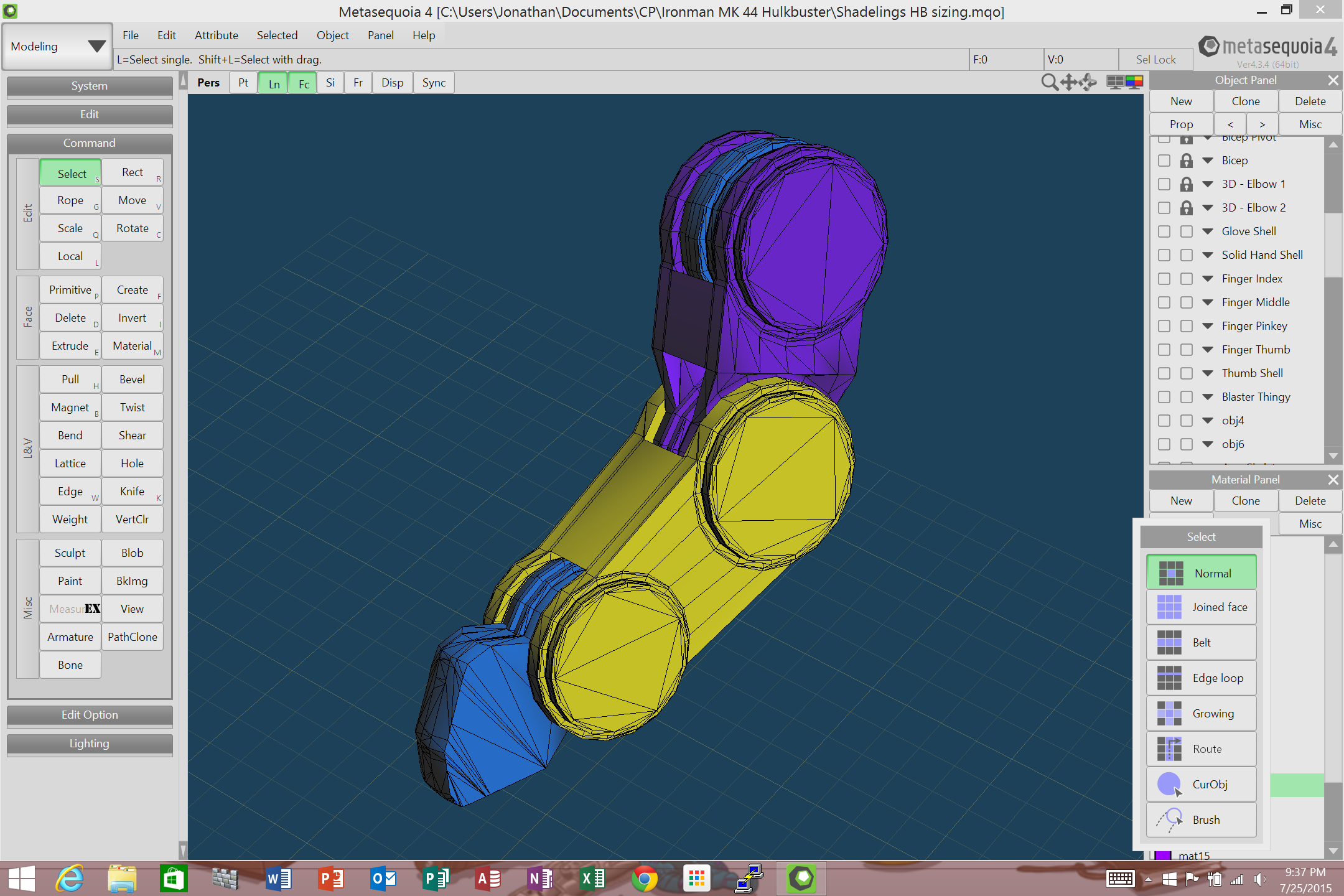Open Internet Explorer from taskbar

click(x=70, y=879)
